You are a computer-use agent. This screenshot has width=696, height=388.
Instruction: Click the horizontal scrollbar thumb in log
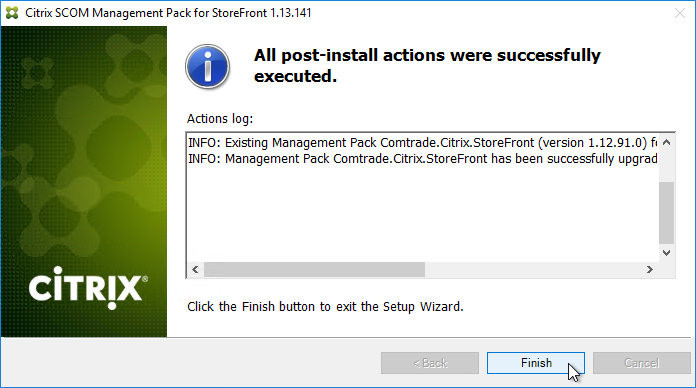(314, 269)
